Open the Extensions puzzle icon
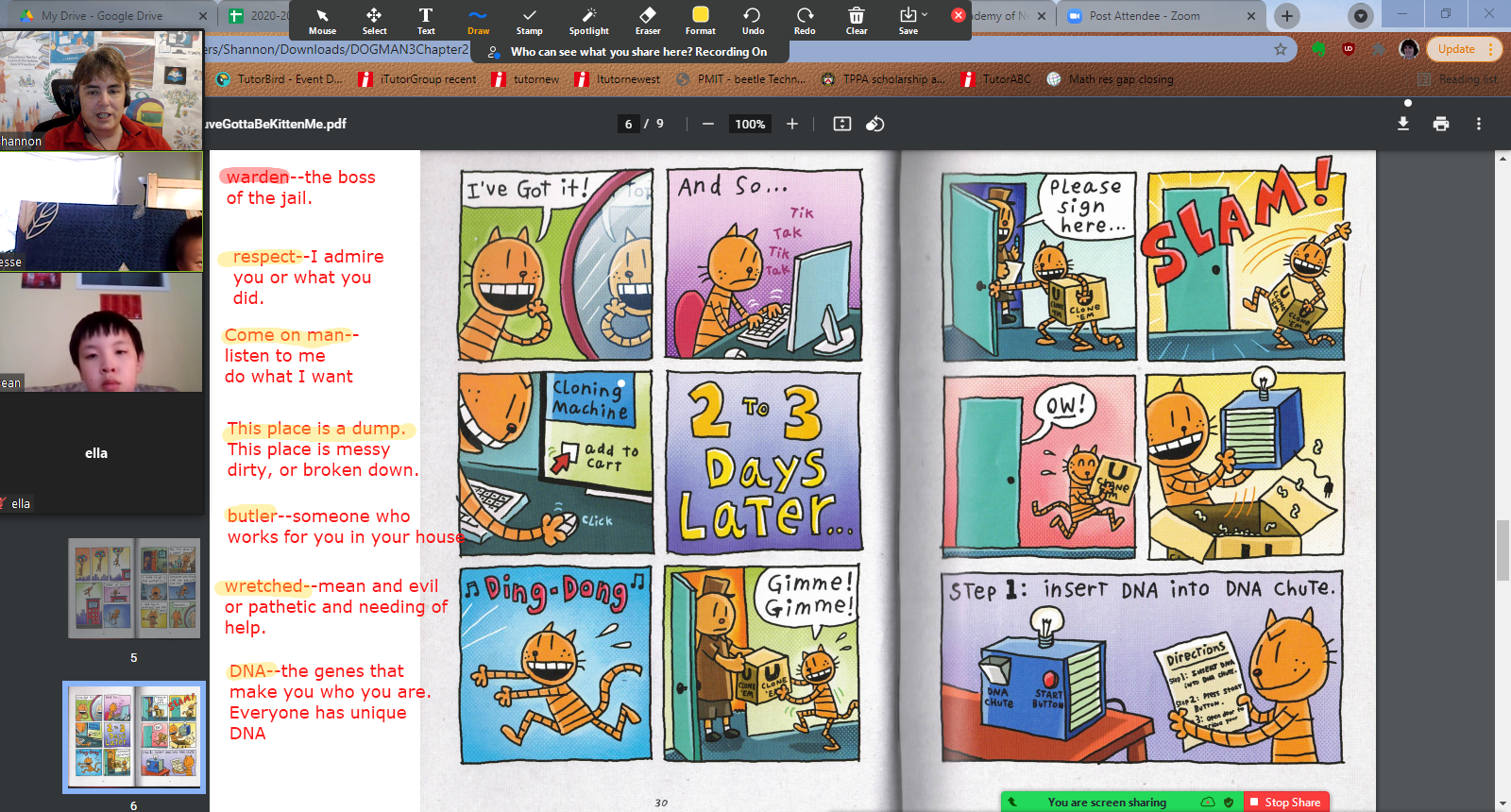This screenshot has height=812, width=1511. (x=1379, y=49)
